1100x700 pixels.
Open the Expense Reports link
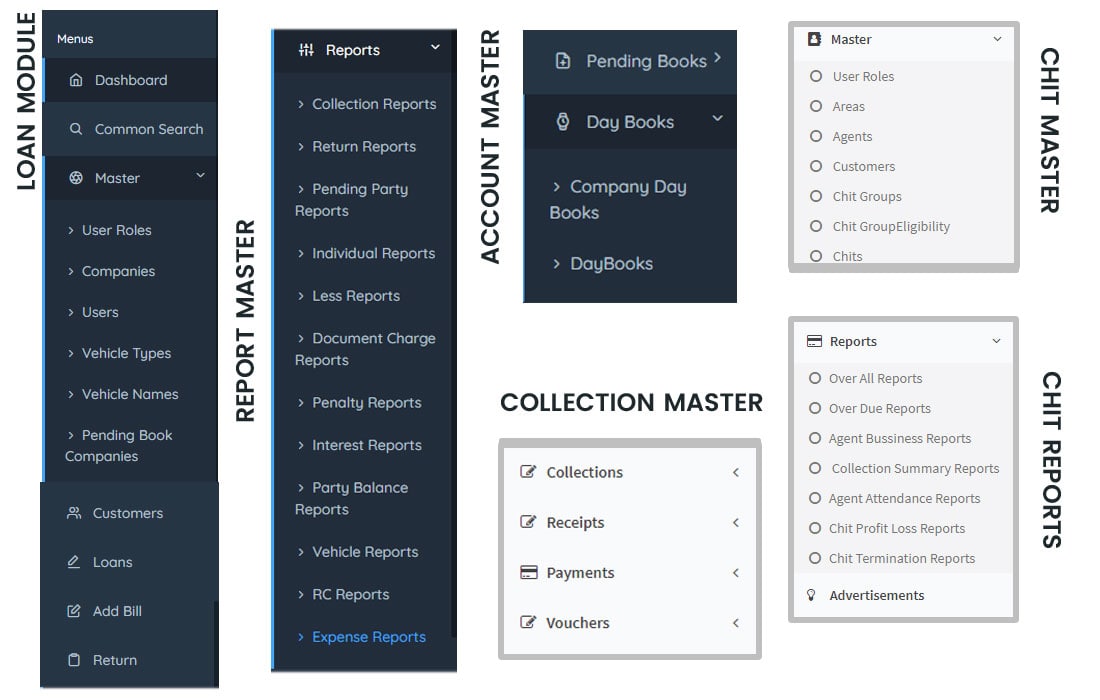coord(369,637)
